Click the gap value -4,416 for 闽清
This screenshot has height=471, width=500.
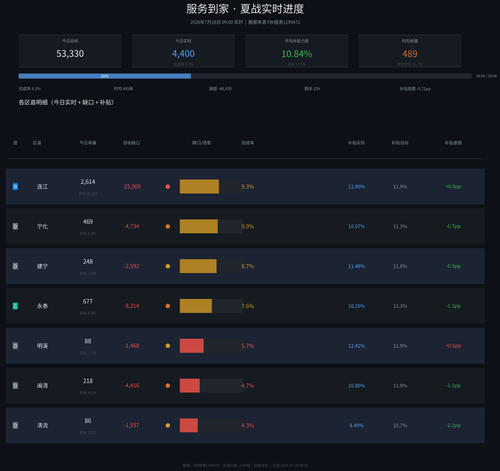tap(132, 385)
